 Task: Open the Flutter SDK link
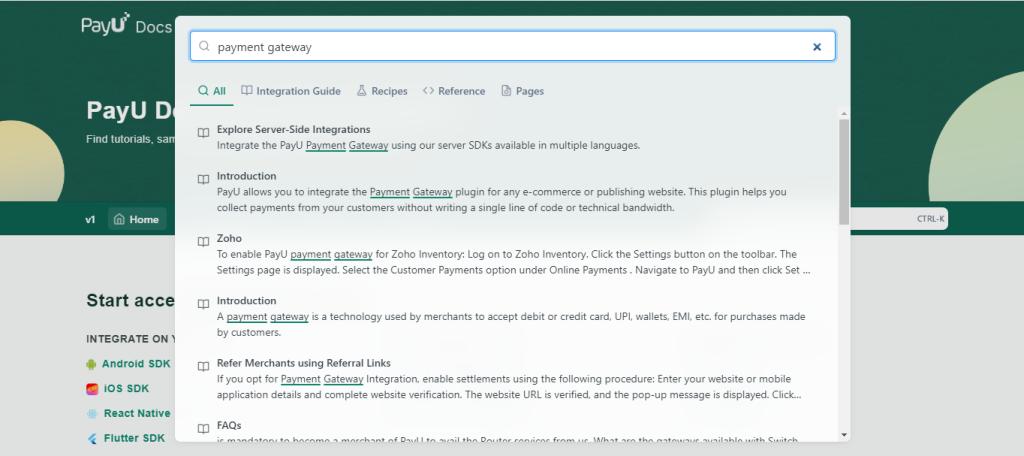[135, 438]
